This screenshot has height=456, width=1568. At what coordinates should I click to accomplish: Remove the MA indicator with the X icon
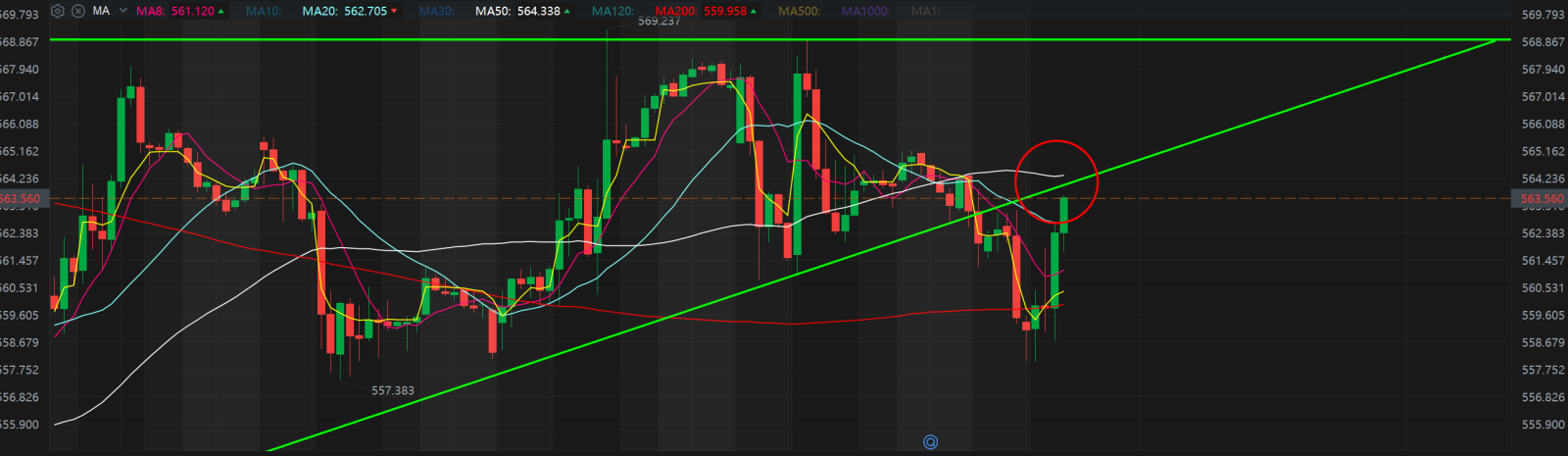pos(78,11)
